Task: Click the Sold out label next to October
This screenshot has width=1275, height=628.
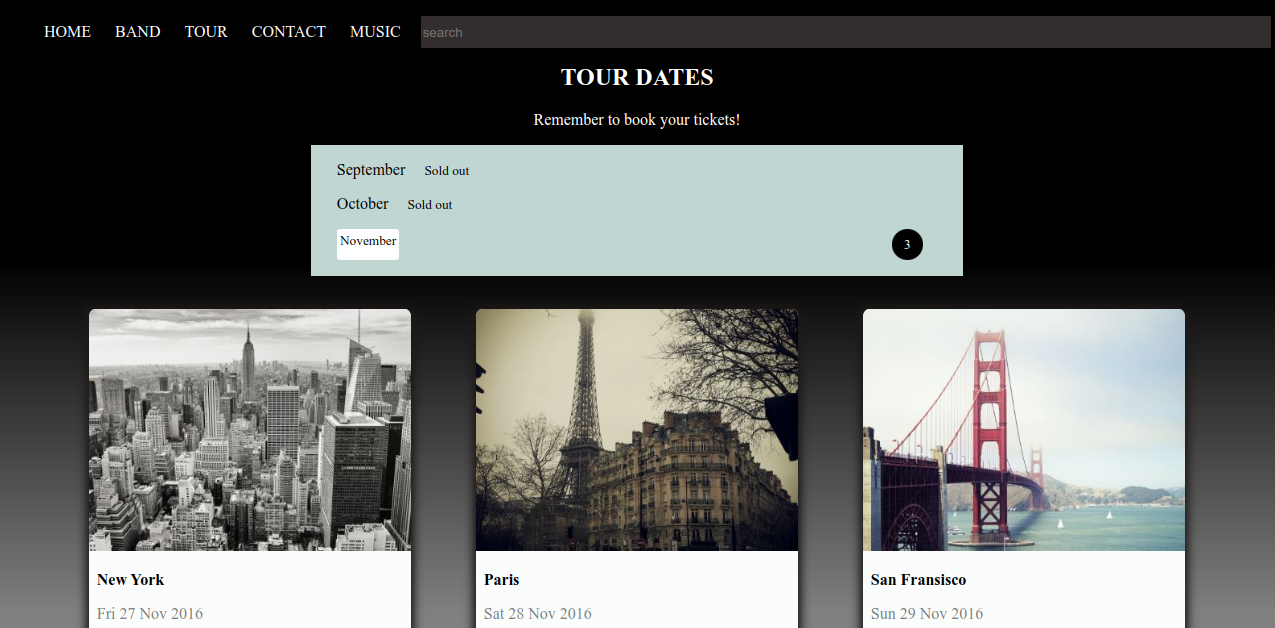Action: 429,204
